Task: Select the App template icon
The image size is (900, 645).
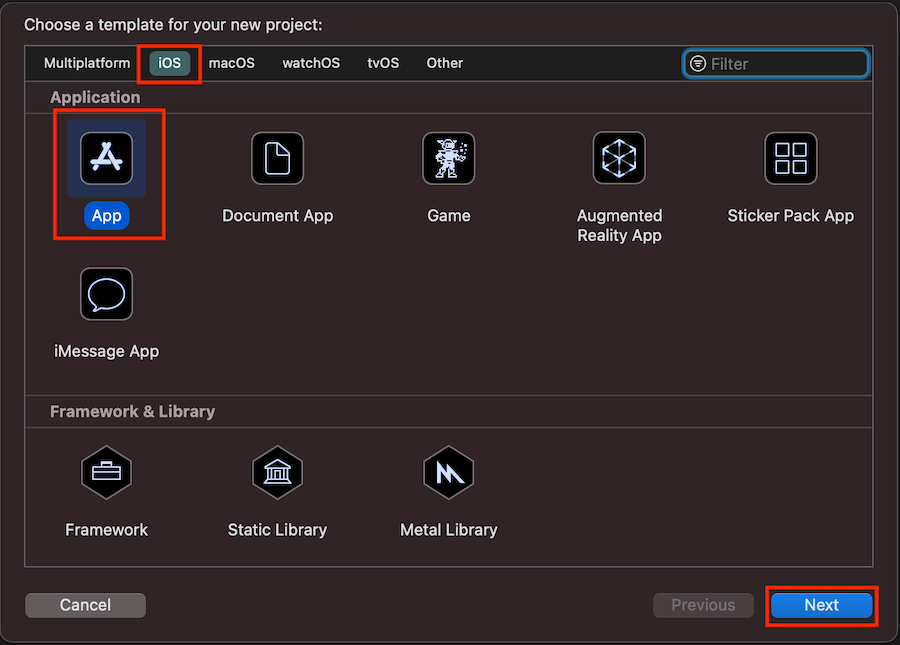Action: (x=106, y=158)
